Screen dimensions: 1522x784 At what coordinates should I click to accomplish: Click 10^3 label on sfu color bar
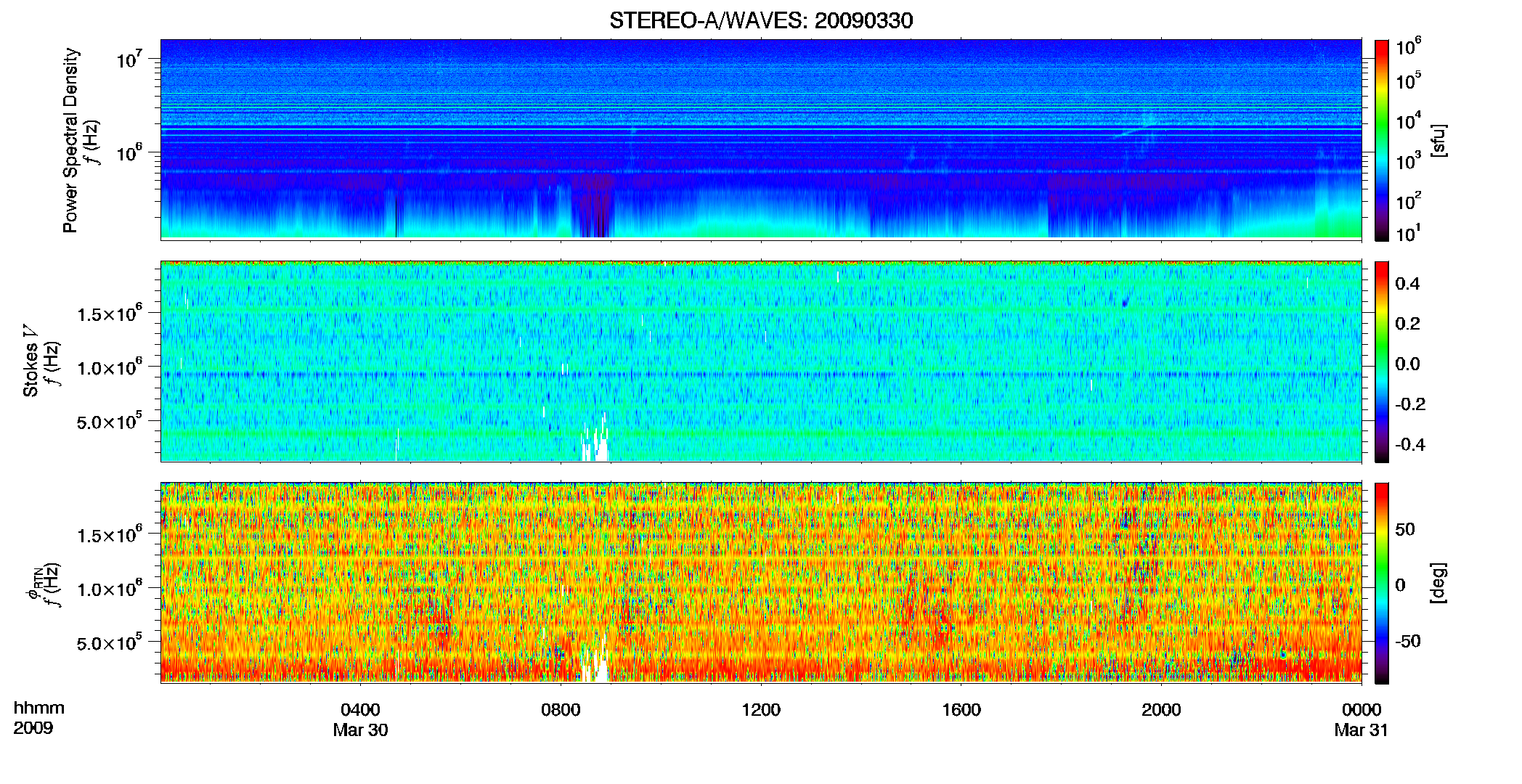(x=1409, y=160)
